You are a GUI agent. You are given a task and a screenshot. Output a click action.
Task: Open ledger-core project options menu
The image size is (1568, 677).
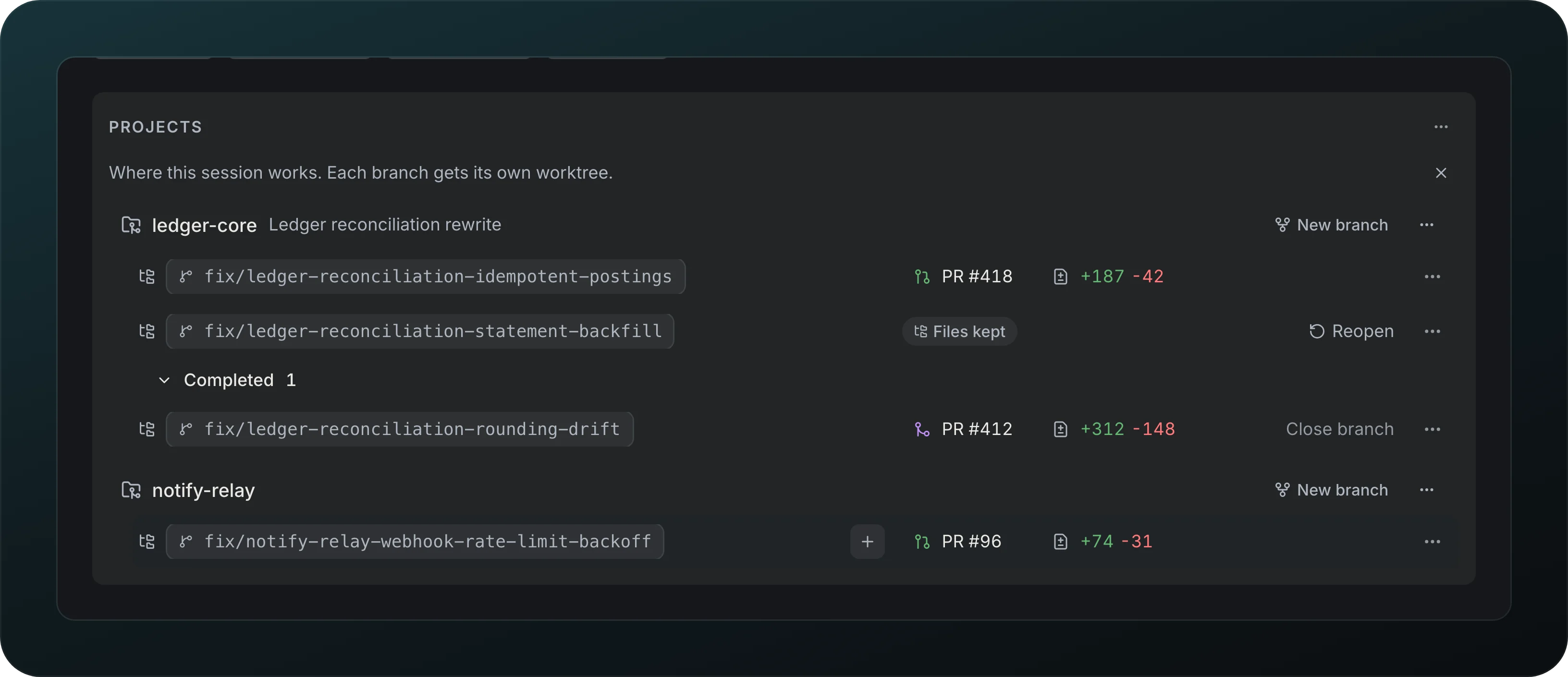(x=1426, y=225)
